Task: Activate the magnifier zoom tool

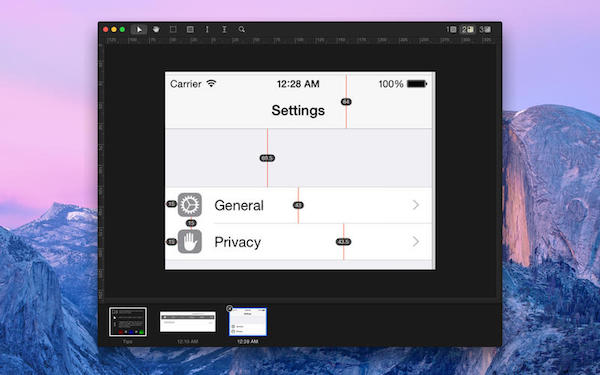Action: pos(242,29)
